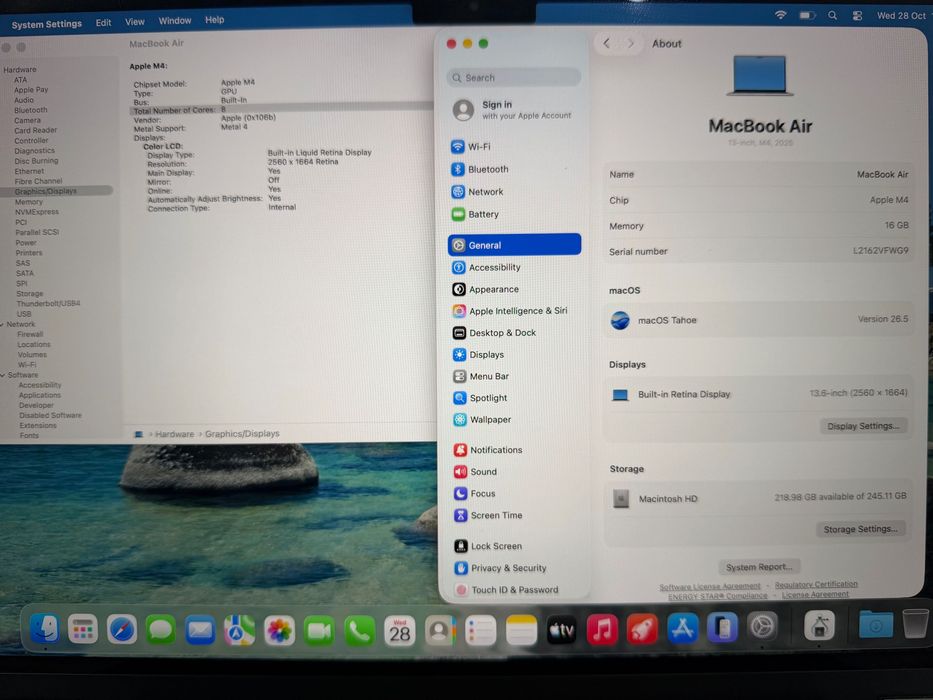Image resolution: width=933 pixels, height=700 pixels.
Task: Open Apple TV app from the Dock
Action: pyautogui.click(x=561, y=630)
